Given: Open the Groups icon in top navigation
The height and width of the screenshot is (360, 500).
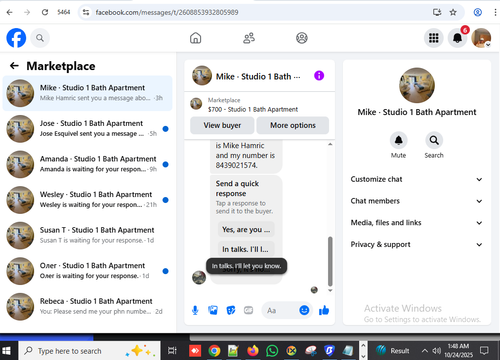Looking at the screenshot, I should [302, 38].
